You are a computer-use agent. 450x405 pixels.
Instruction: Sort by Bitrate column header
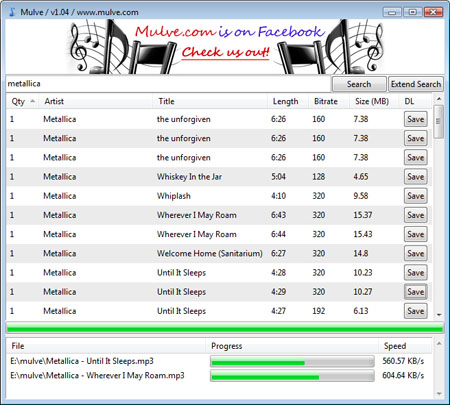[329, 101]
